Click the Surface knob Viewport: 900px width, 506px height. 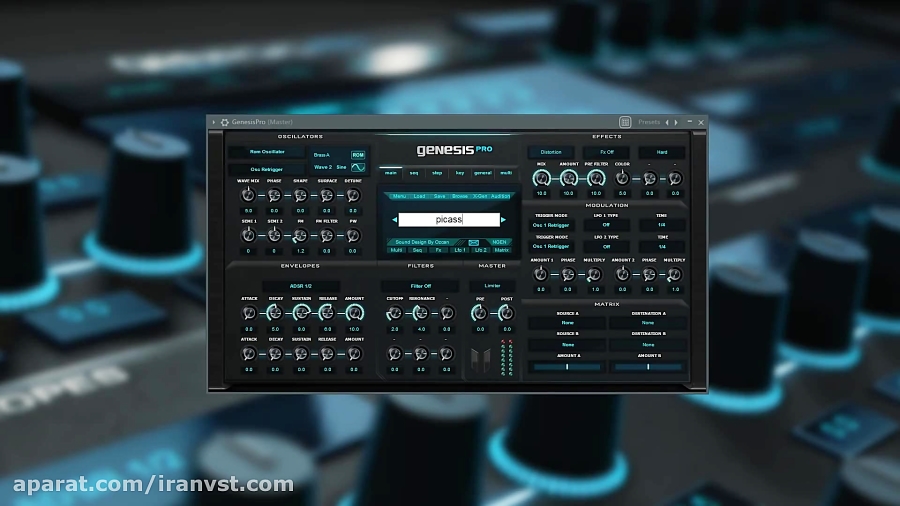327,195
